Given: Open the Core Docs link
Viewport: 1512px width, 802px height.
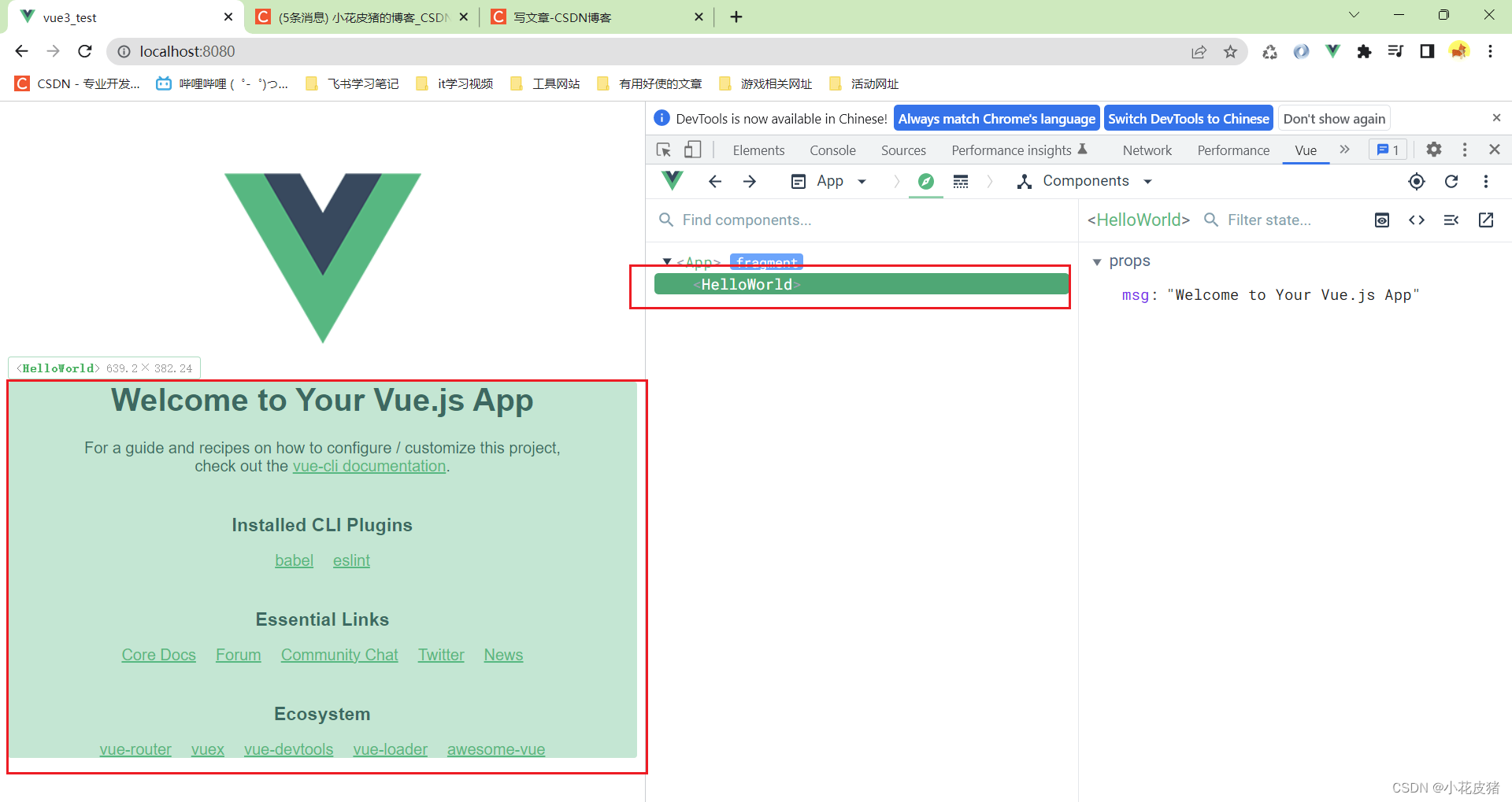Looking at the screenshot, I should click(x=158, y=655).
